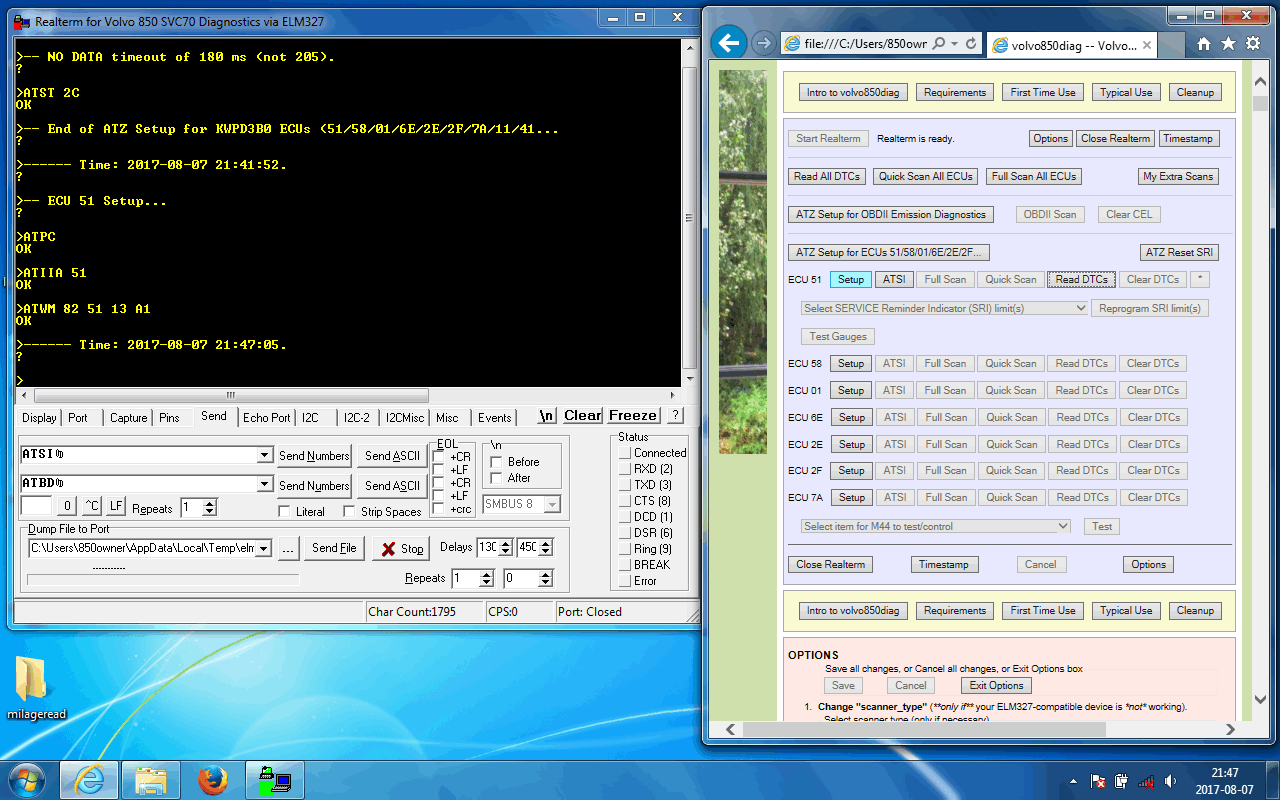The width and height of the screenshot is (1280, 800).
Task: Open IE Tools gear icon
Action: [1252, 44]
